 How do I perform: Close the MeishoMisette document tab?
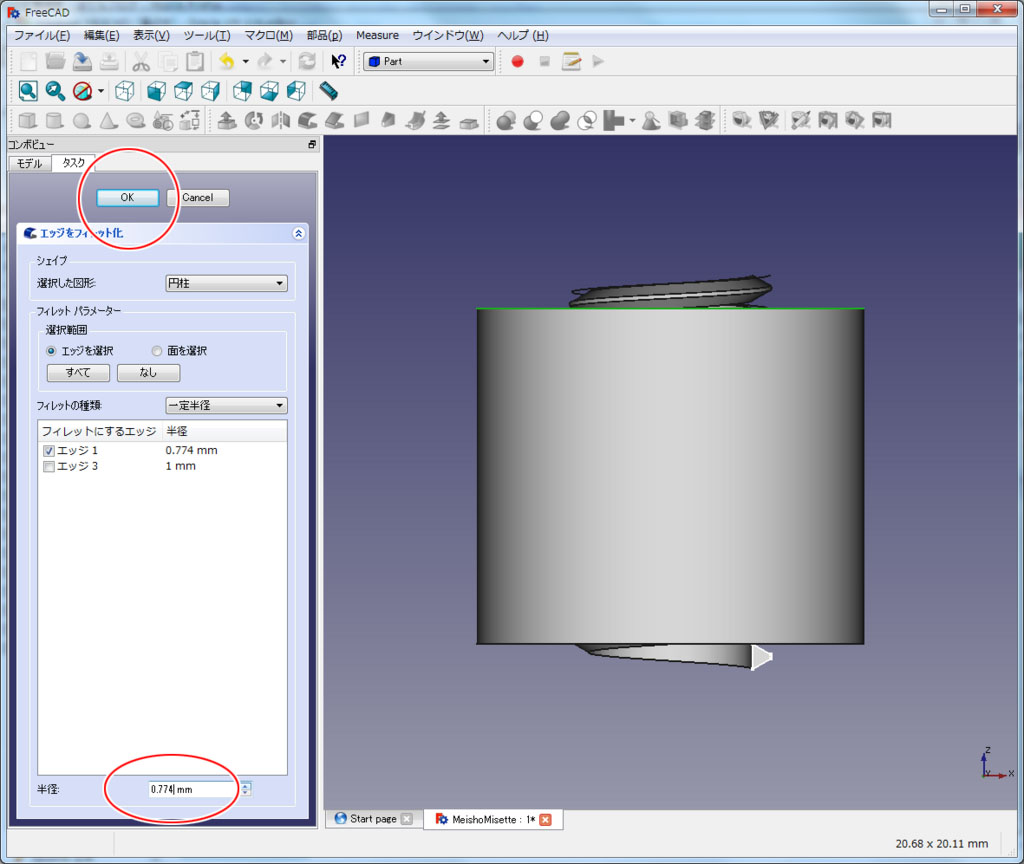[x=545, y=819]
